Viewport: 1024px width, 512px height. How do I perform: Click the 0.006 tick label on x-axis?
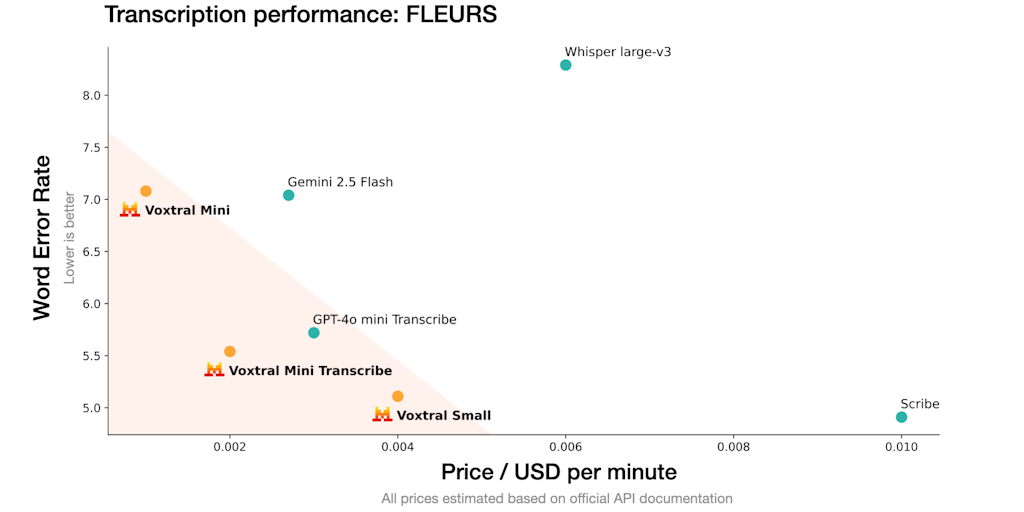pyautogui.click(x=566, y=449)
